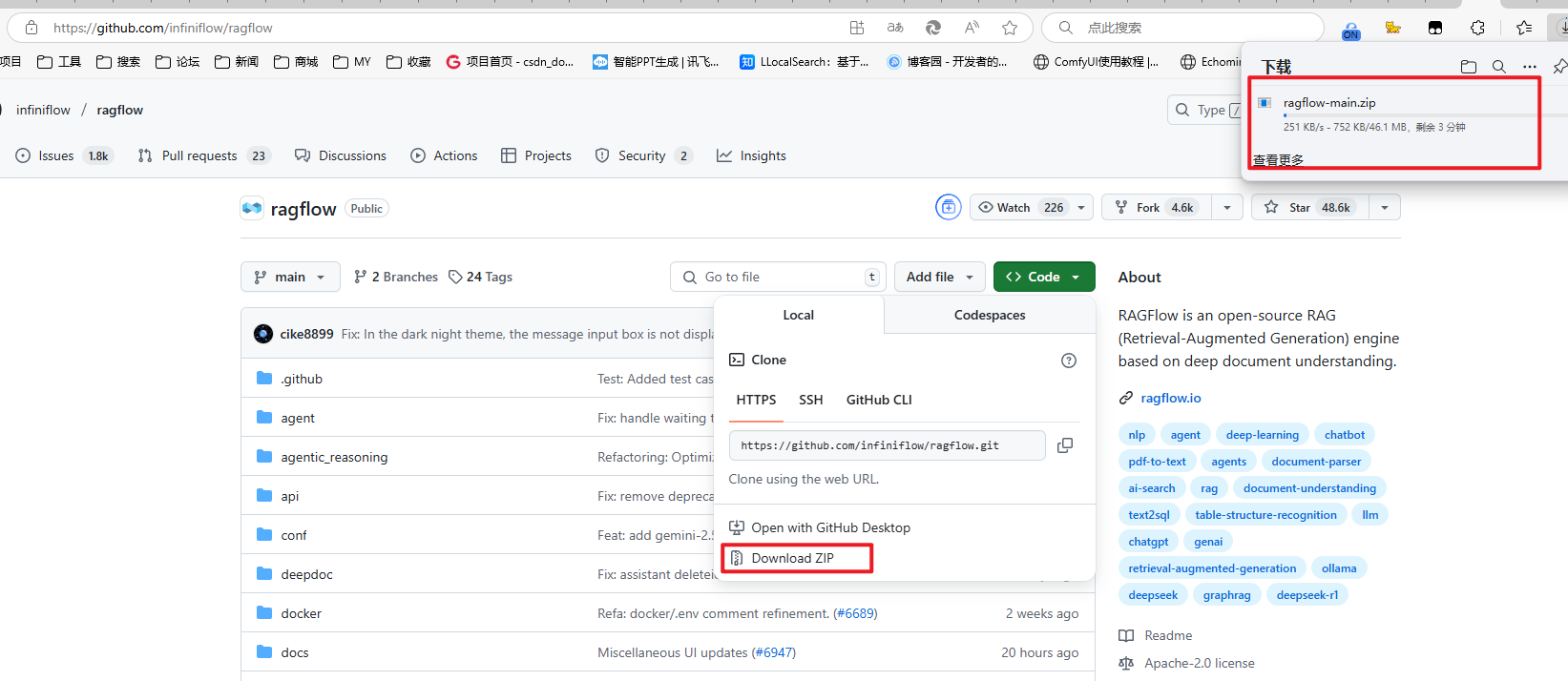The width and height of the screenshot is (1568, 681).
Task: Open downloads folder icon in download popup
Action: click(x=1469, y=67)
